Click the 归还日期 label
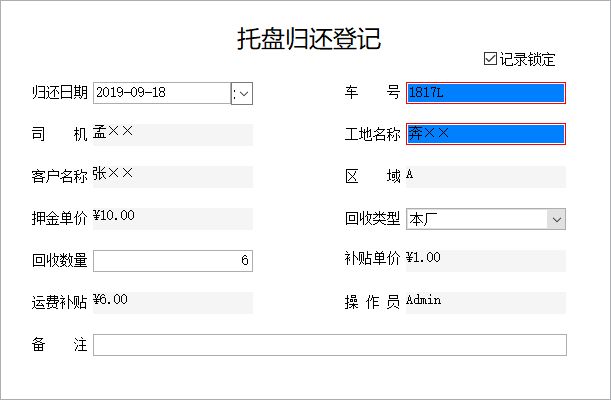The height and width of the screenshot is (400, 611). (x=60, y=93)
